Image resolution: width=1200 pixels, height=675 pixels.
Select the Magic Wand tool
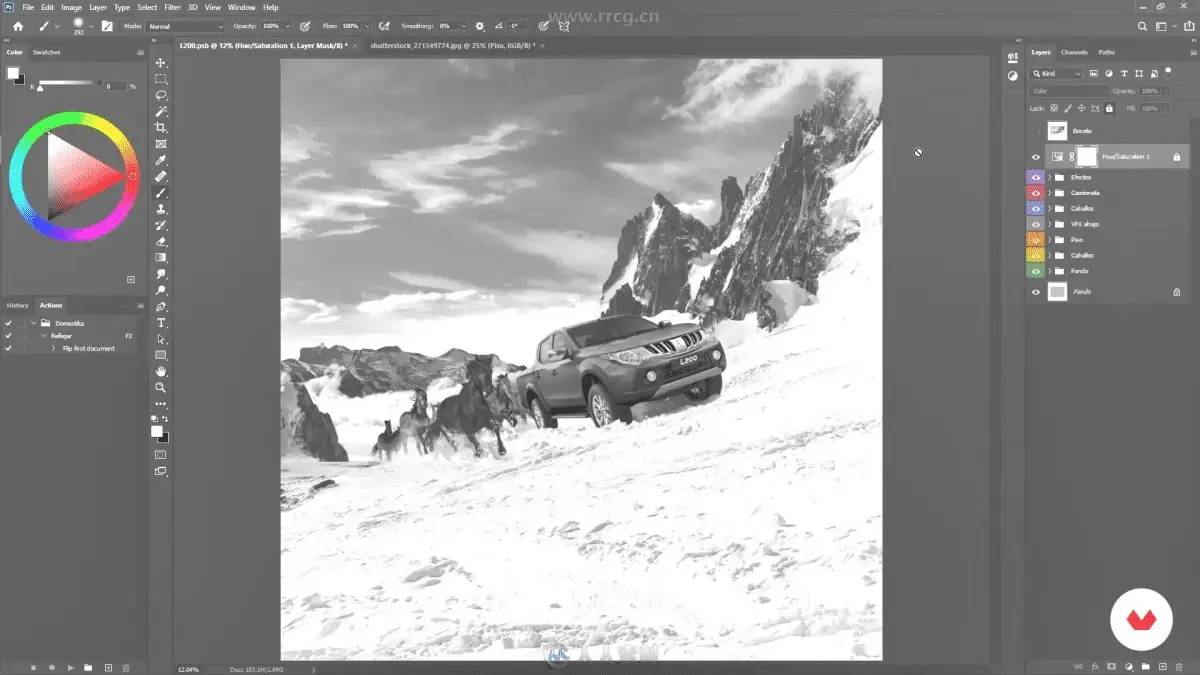pos(161,111)
